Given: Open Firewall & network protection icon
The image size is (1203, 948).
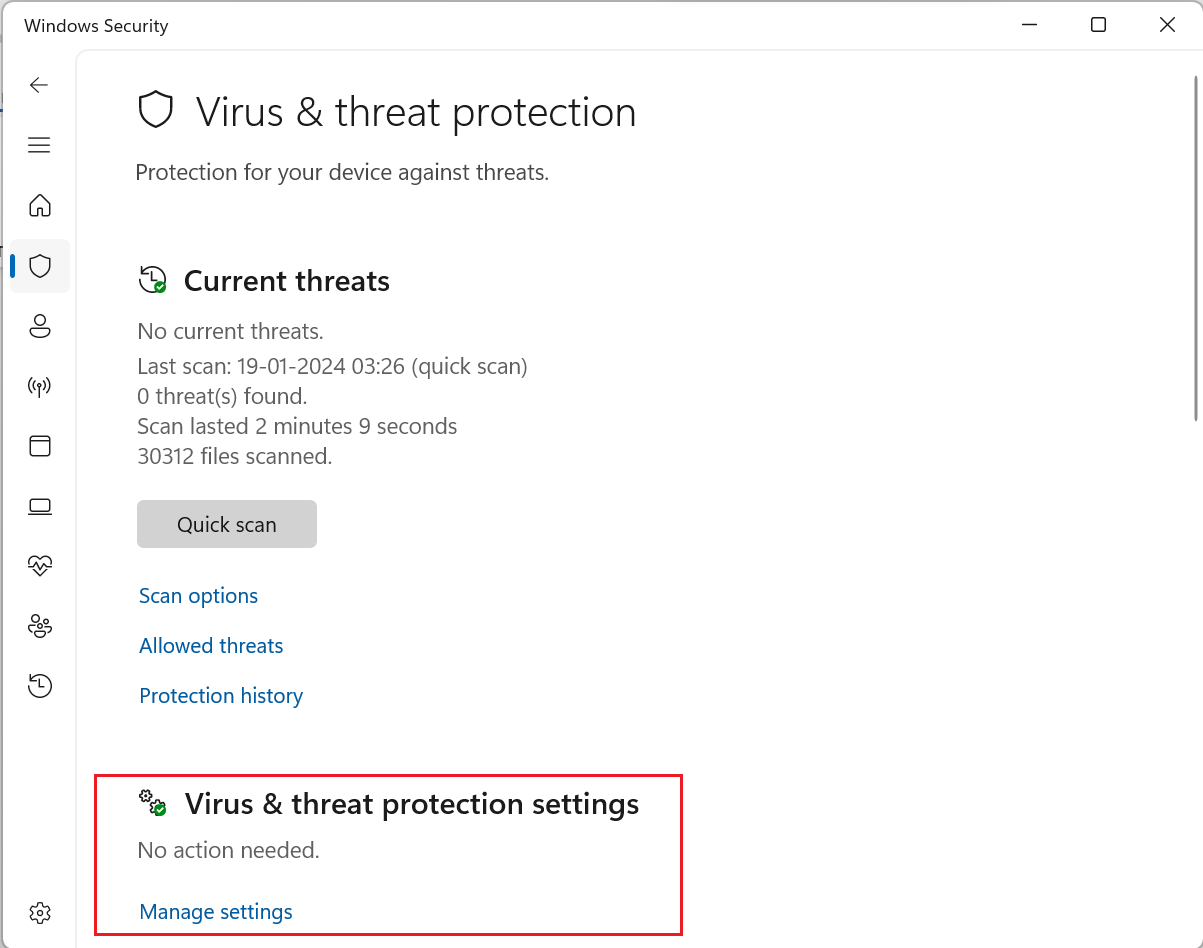Looking at the screenshot, I should (39, 386).
